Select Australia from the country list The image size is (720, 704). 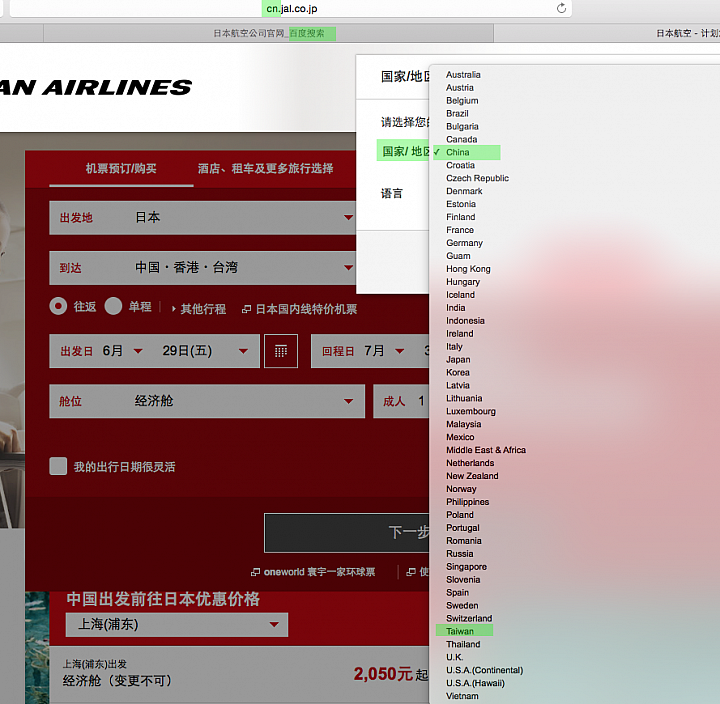[463, 74]
